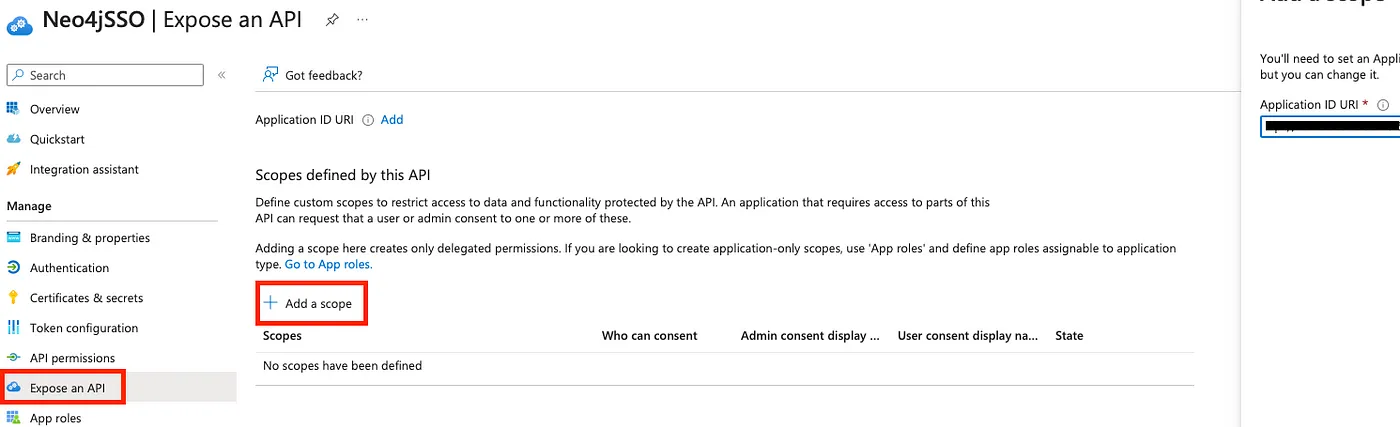Click the Search box in the sidebar
Image resolution: width=1400 pixels, height=427 pixels.
(x=105, y=75)
